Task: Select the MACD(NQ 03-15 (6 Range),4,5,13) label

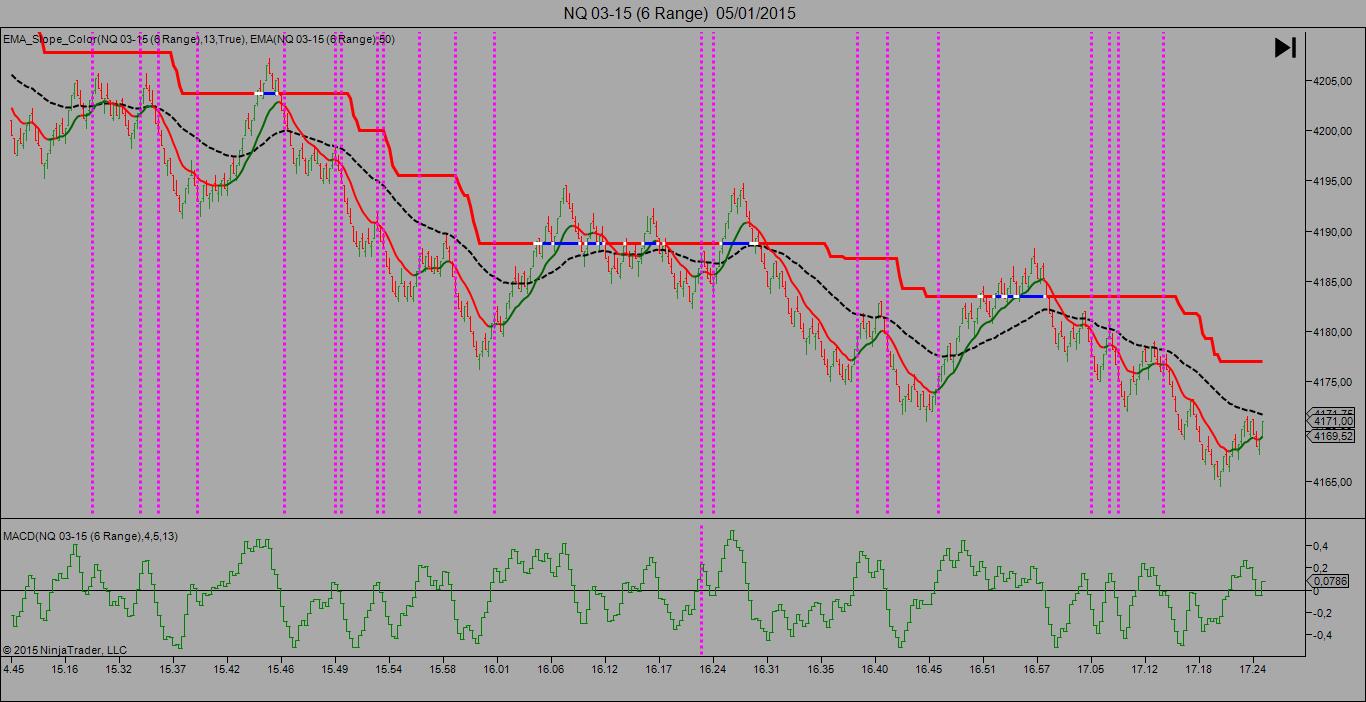Action: click(91, 537)
